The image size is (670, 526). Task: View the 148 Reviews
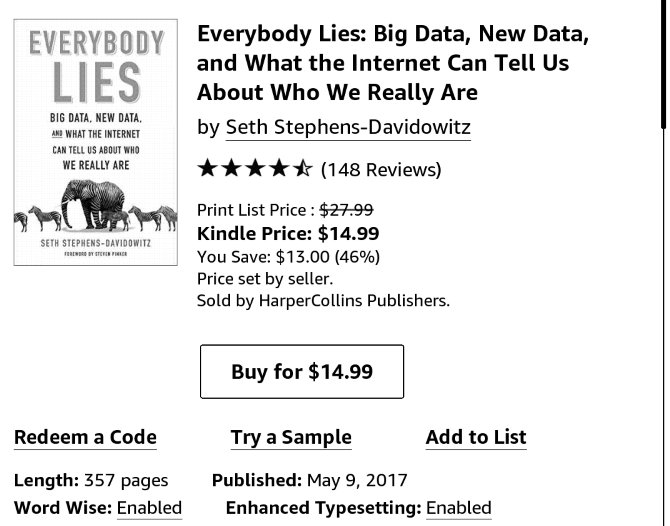coord(381,169)
